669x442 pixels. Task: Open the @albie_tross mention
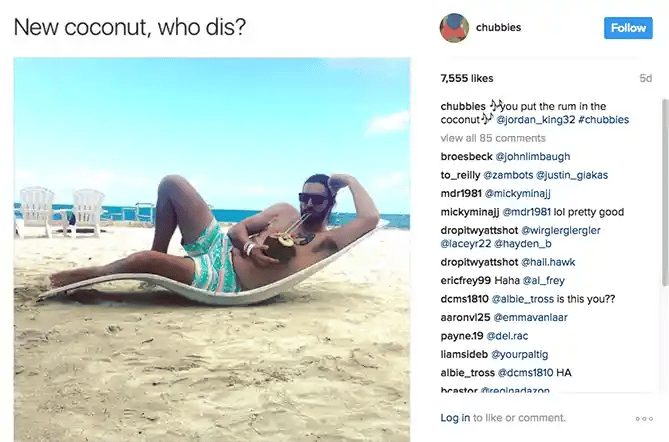tap(523, 299)
